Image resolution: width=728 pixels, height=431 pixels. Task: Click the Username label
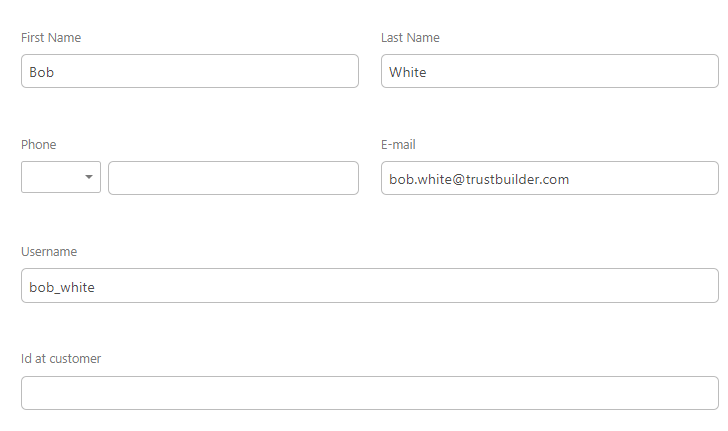tap(49, 252)
